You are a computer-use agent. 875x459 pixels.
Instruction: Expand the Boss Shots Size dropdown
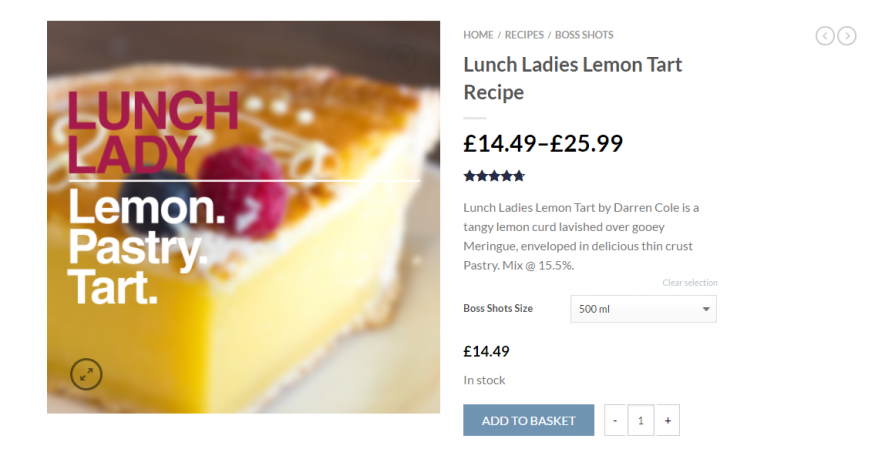pos(643,309)
